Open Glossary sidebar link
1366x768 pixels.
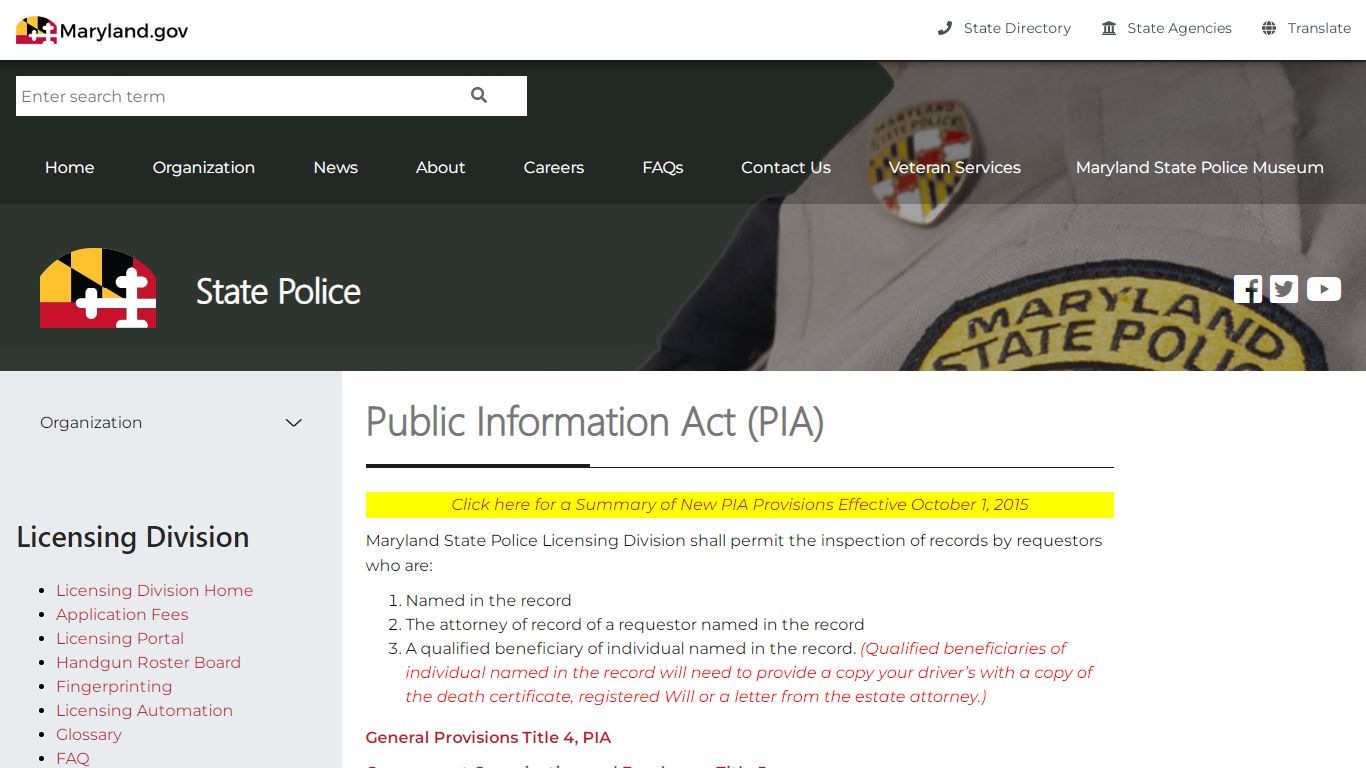coord(89,734)
